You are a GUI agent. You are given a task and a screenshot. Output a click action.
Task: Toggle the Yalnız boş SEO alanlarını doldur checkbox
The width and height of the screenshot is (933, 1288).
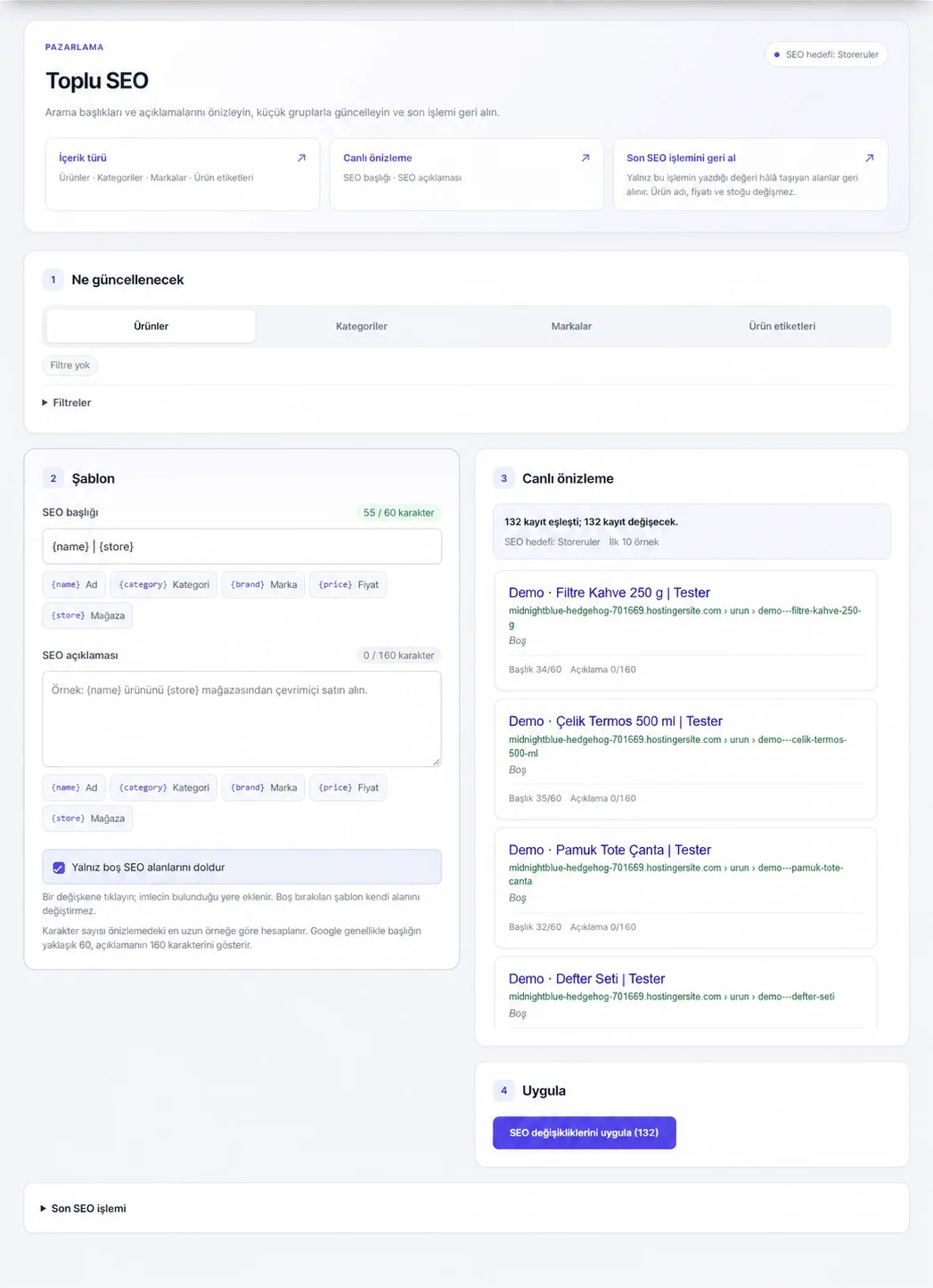59,868
